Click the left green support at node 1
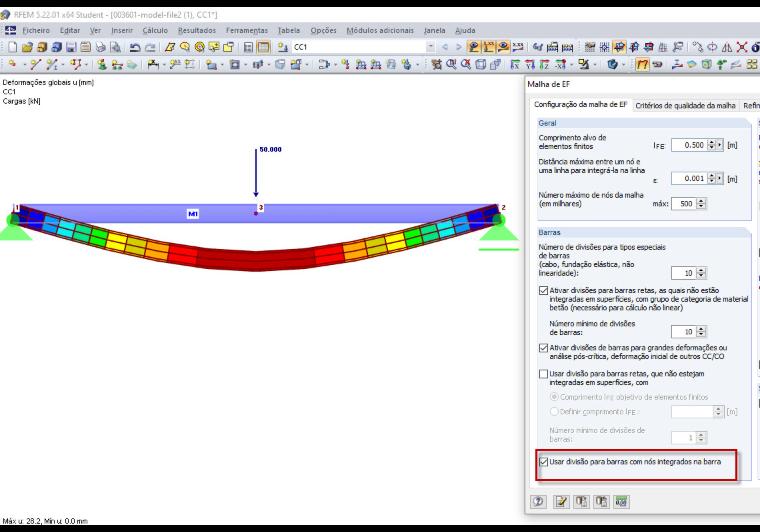Image resolution: width=760 pixels, height=532 pixels. pos(15,227)
